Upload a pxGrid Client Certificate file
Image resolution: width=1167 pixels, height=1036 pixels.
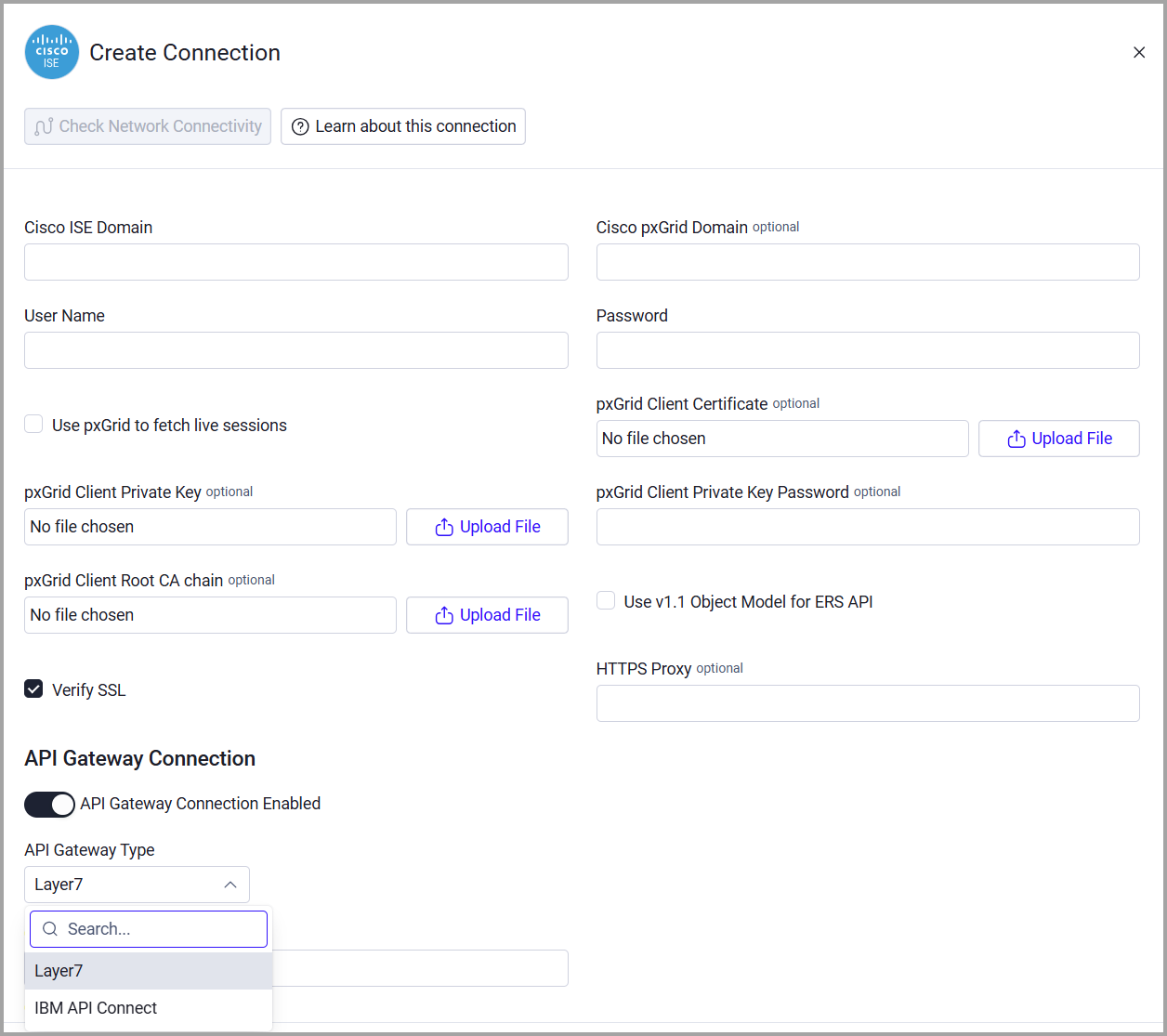1059,439
